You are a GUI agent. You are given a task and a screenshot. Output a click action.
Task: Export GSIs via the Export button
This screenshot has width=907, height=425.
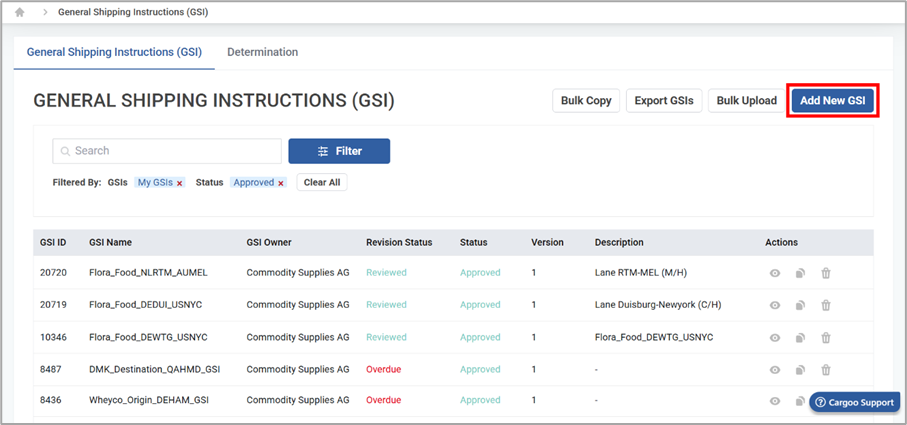[664, 101]
